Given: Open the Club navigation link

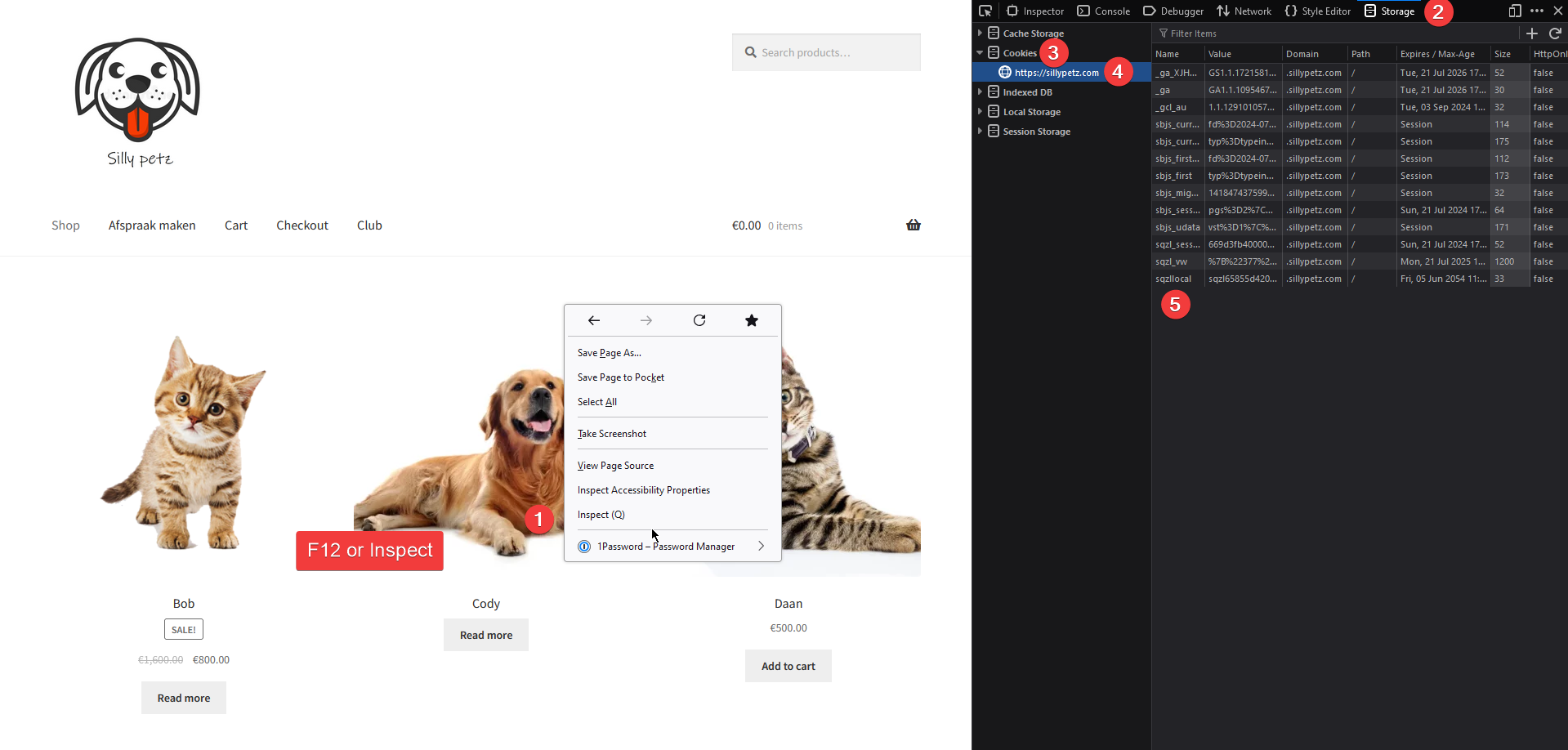Looking at the screenshot, I should (369, 225).
